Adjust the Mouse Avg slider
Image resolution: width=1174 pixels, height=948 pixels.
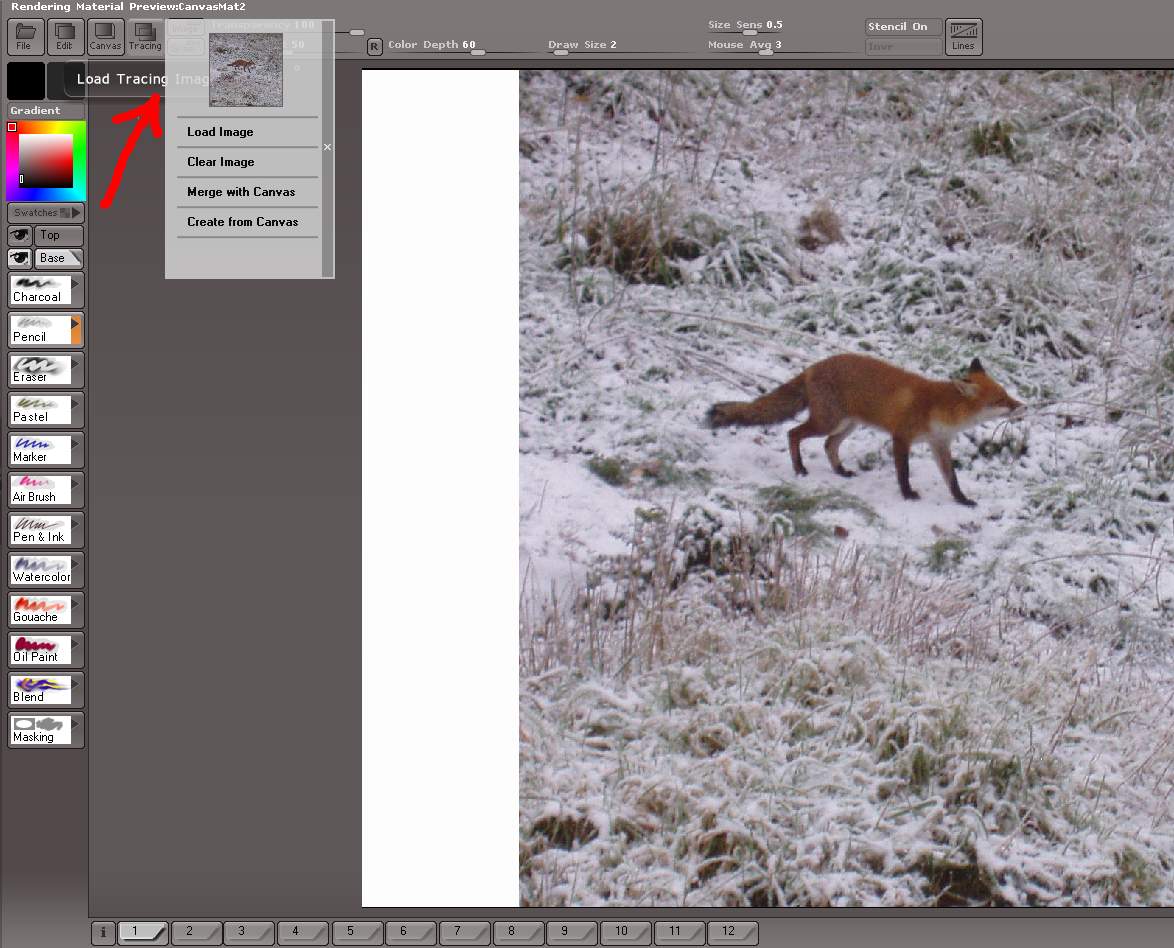point(765,52)
